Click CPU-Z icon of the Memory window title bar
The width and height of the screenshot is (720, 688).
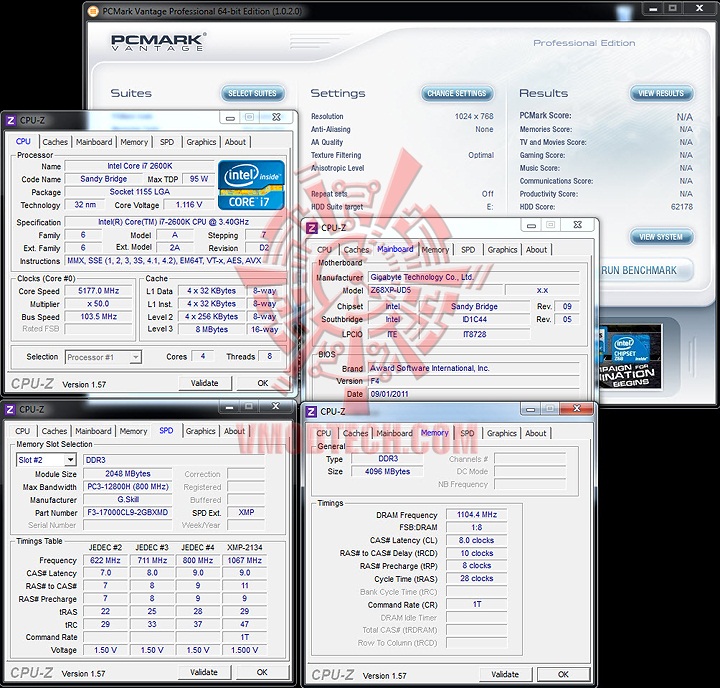[311, 412]
